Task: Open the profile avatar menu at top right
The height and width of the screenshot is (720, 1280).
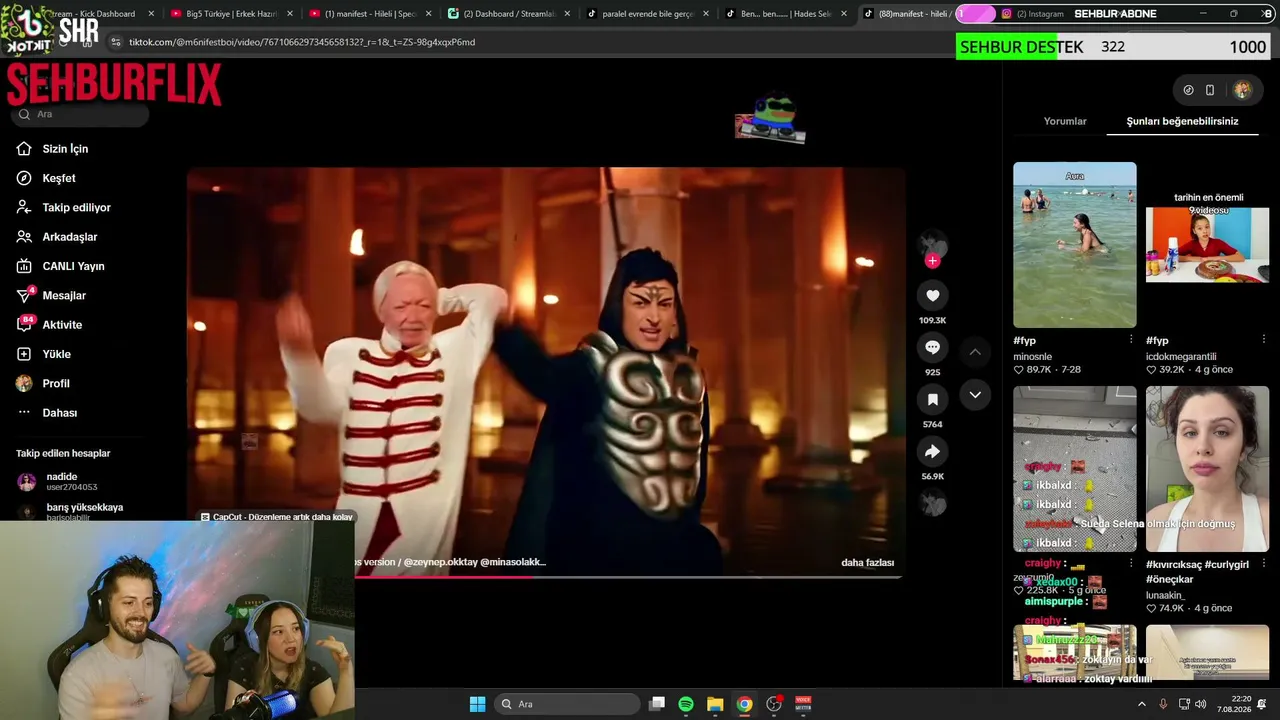Action: [x=1242, y=90]
